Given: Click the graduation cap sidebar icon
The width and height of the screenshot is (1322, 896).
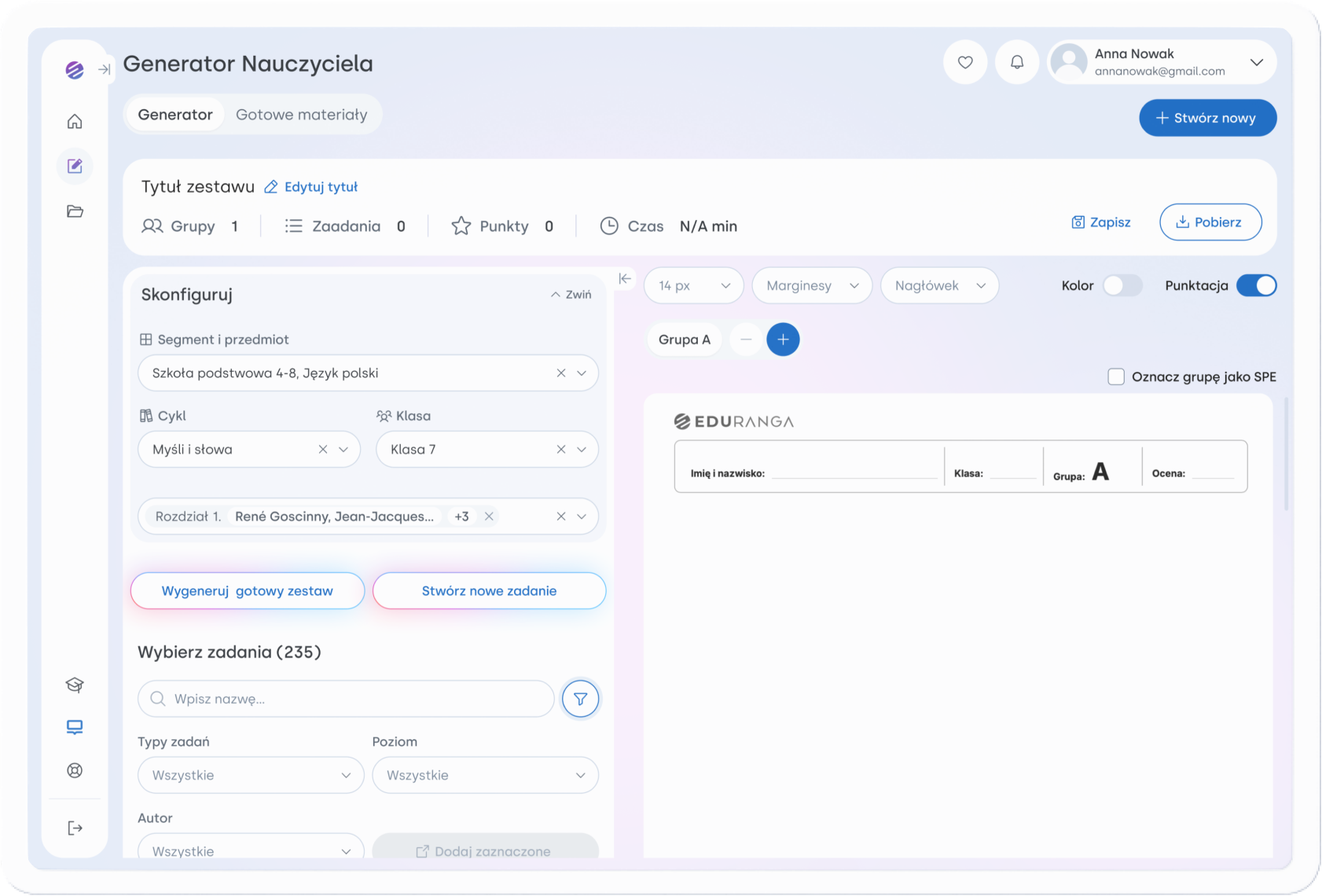Looking at the screenshot, I should click(x=75, y=685).
